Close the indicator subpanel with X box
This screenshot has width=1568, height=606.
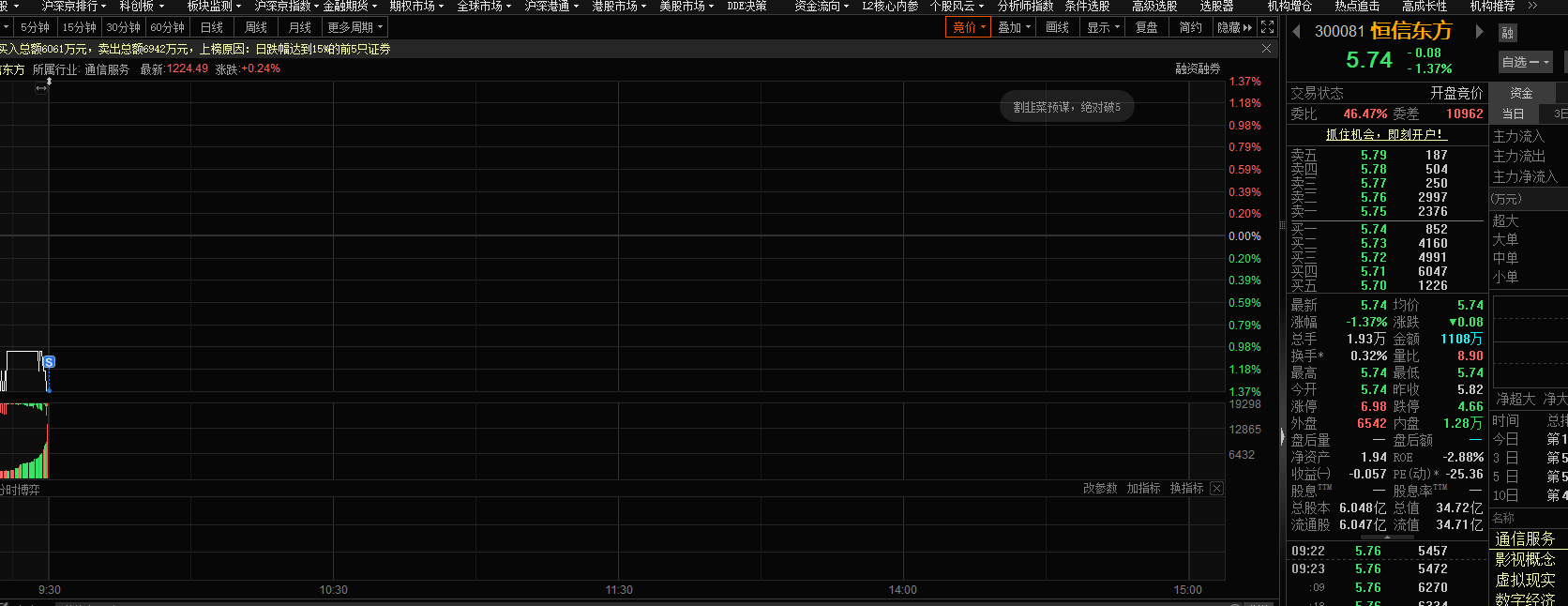(x=1216, y=489)
